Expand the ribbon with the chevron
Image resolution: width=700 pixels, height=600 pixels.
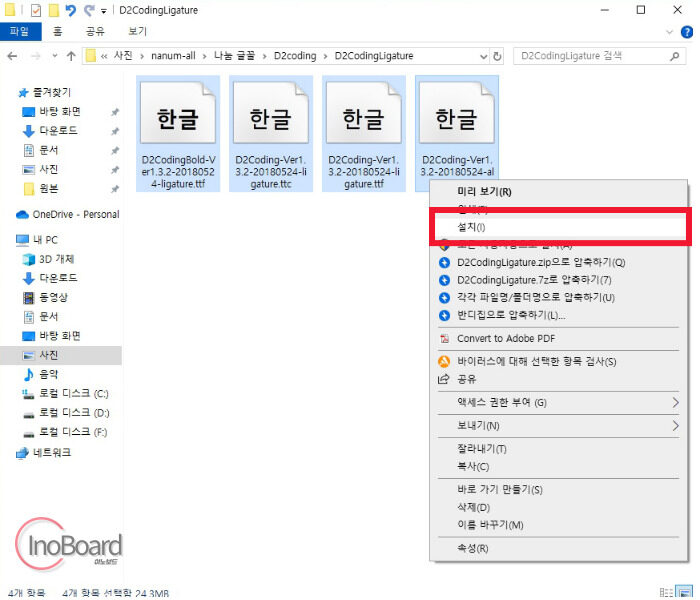[x=669, y=32]
